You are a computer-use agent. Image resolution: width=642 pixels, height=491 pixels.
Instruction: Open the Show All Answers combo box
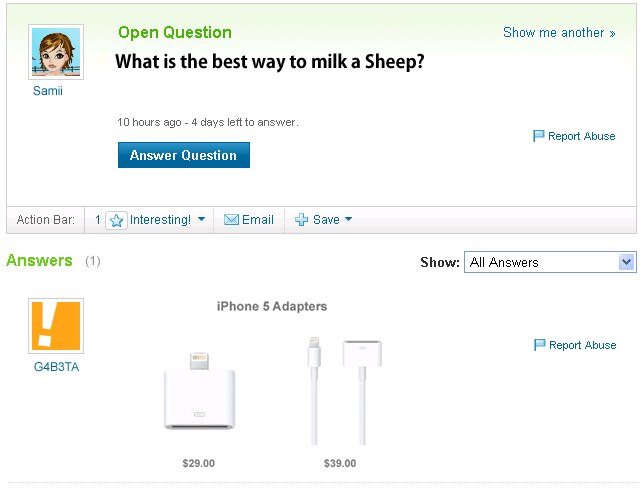[x=549, y=262]
